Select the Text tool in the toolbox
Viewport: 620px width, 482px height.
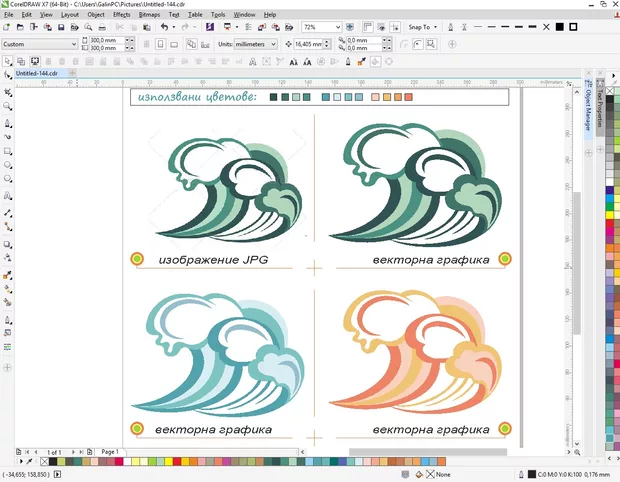click(x=7, y=196)
